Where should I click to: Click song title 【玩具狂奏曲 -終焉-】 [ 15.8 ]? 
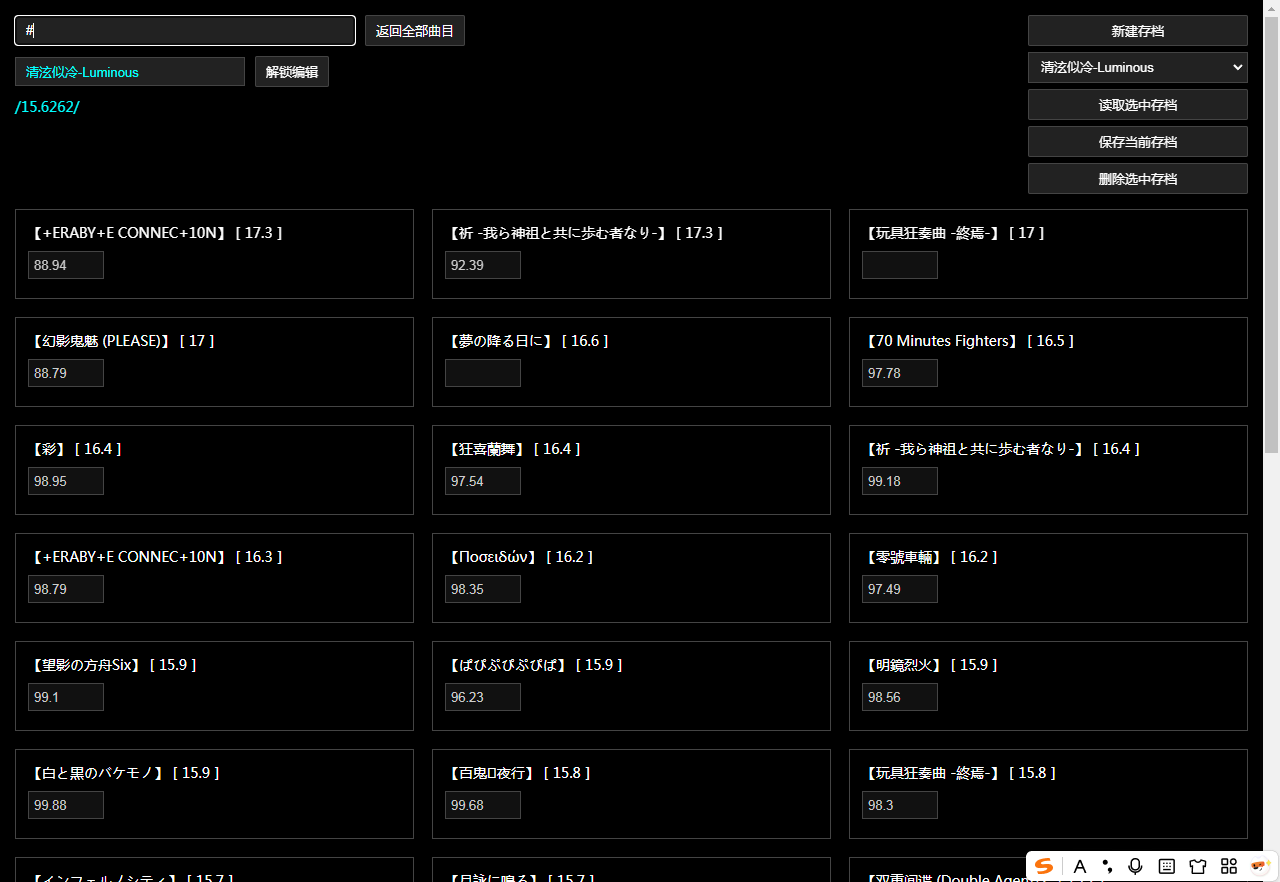tap(959, 773)
